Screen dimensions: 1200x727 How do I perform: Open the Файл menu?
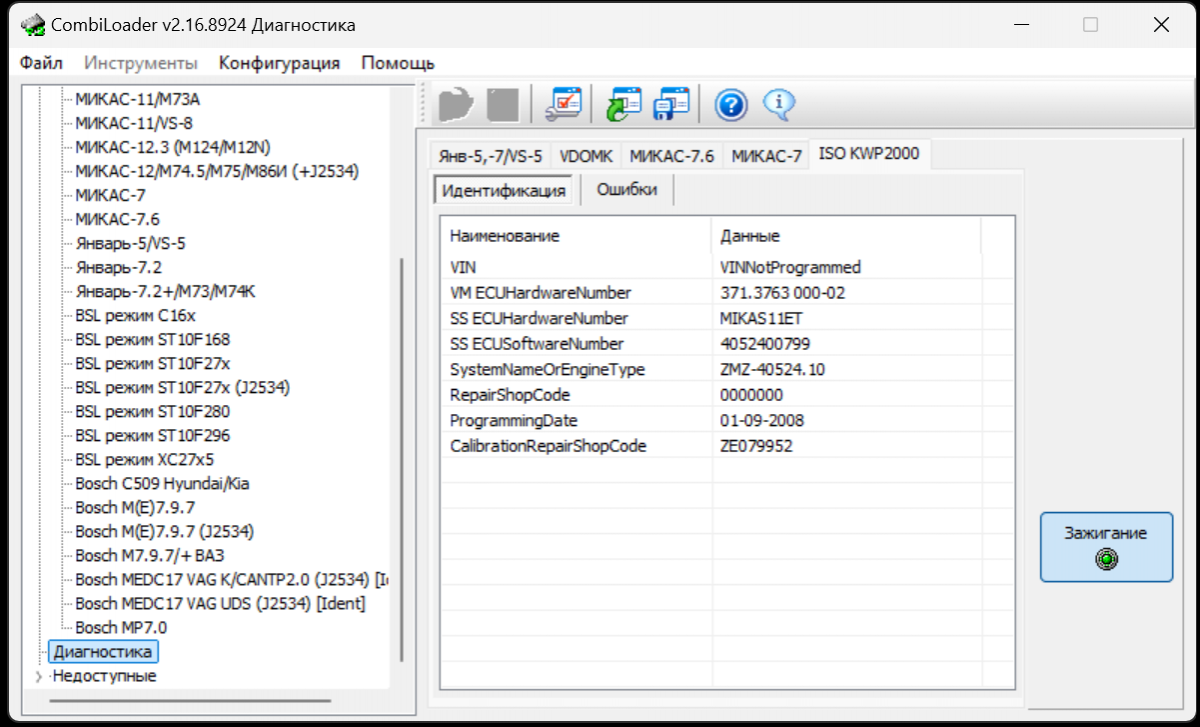pyautogui.click(x=41, y=63)
